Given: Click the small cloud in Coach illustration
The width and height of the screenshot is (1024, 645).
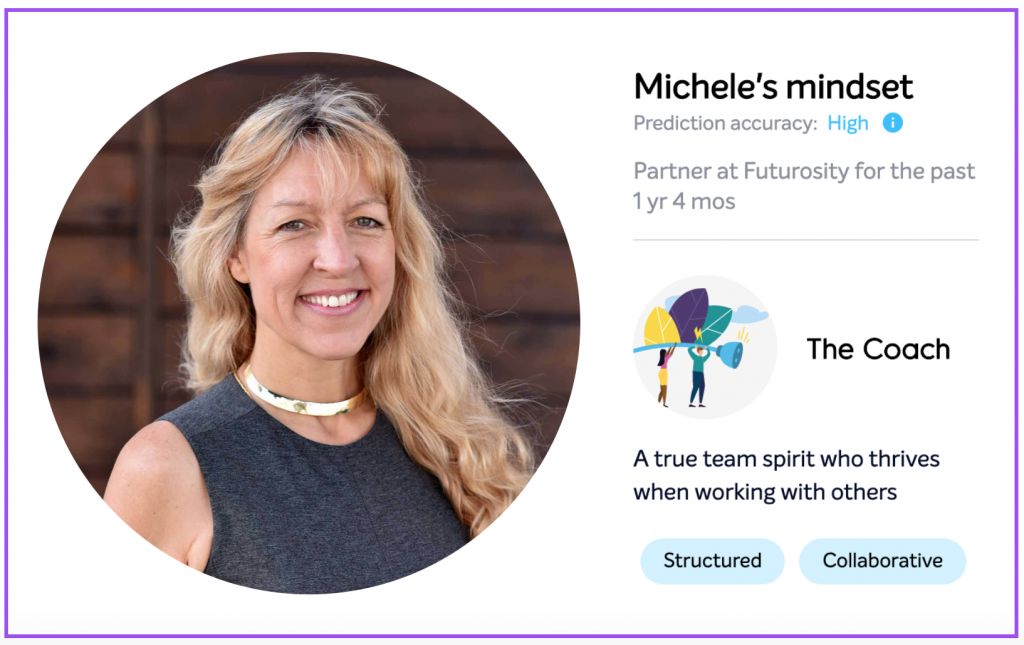Looking at the screenshot, I should tap(750, 315).
